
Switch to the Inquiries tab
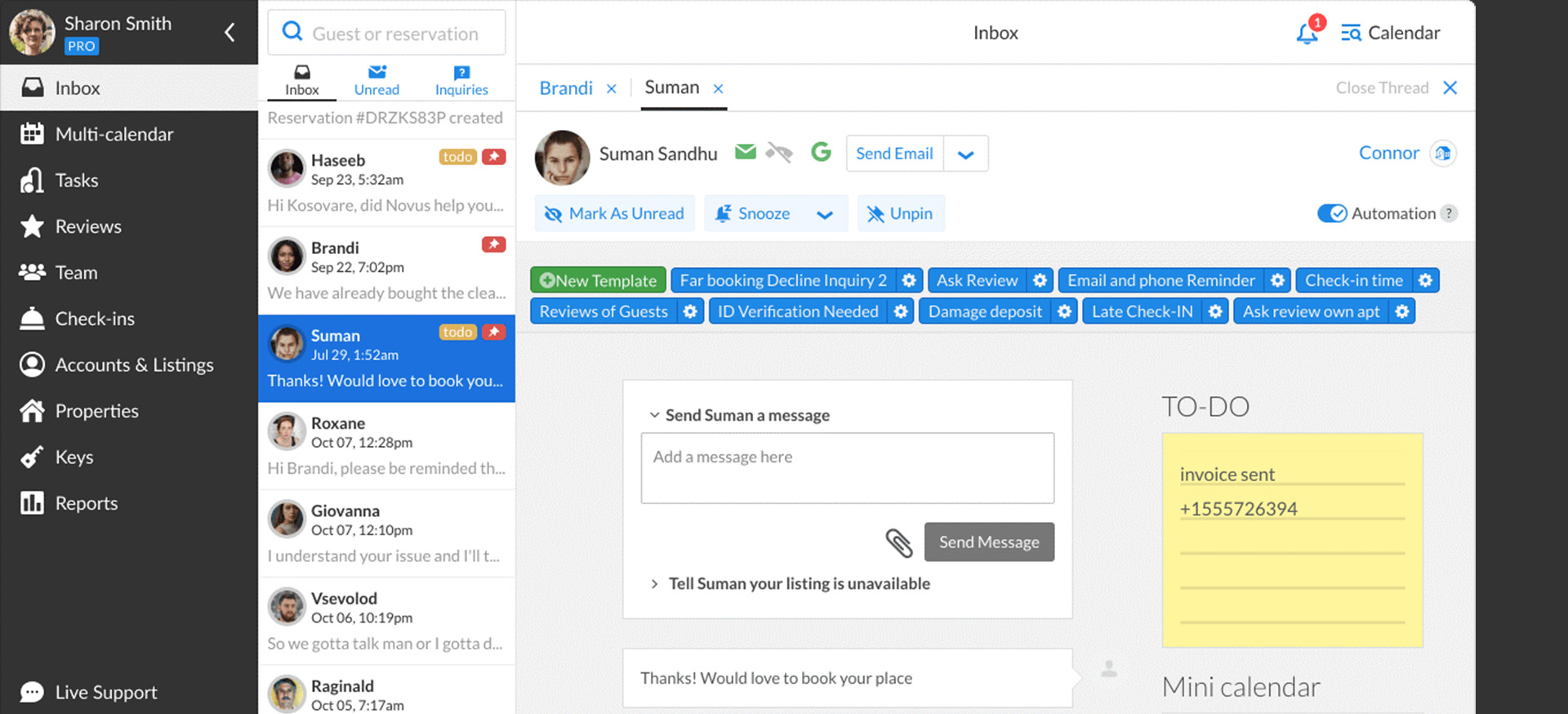[461, 80]
